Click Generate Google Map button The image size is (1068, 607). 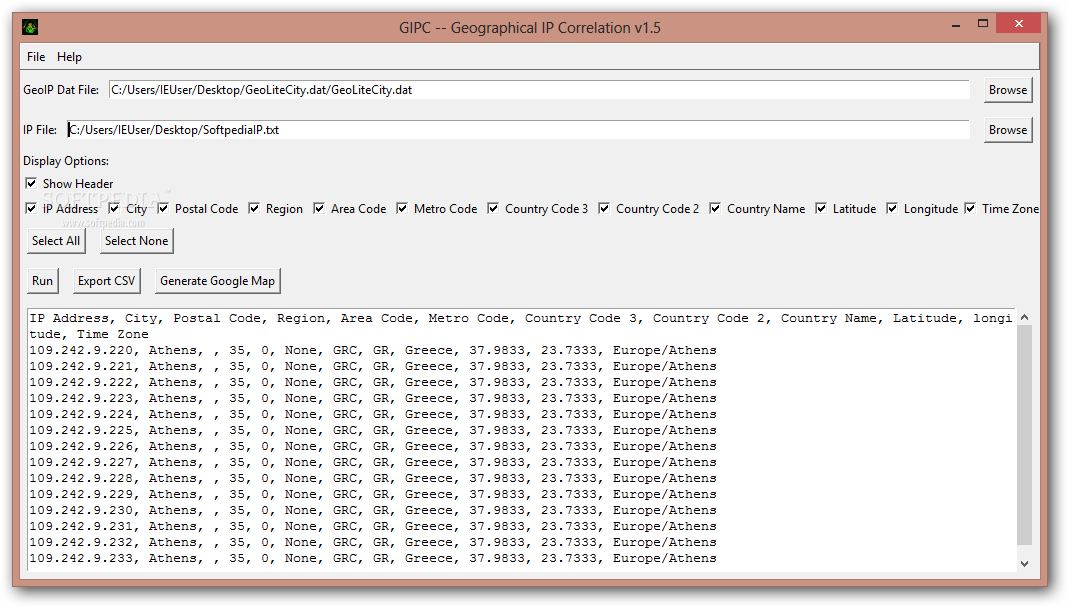217,281
